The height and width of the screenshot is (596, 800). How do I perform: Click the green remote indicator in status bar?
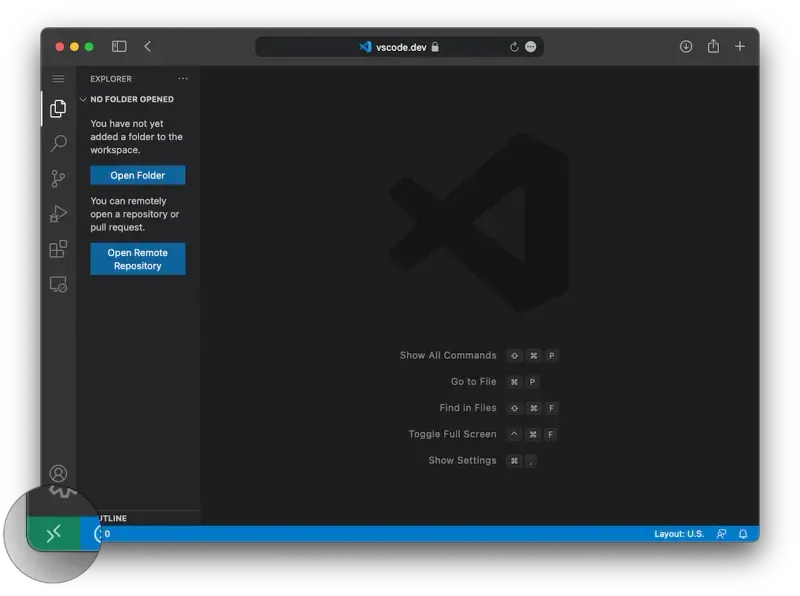tap(54, 534)
